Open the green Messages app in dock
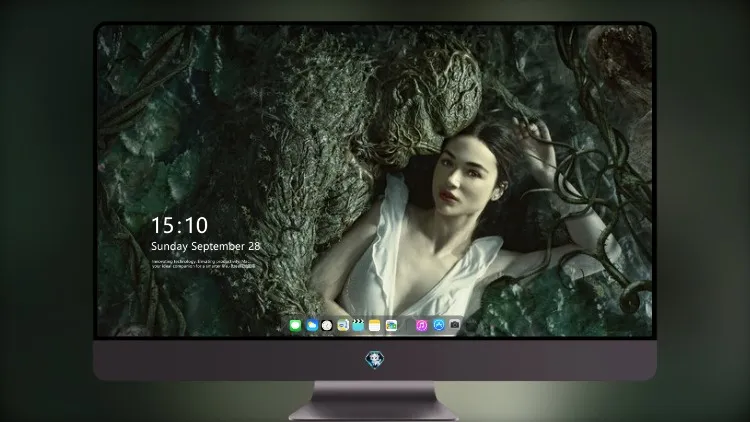This screenshot has width=750, height=422. [x=295, y=325]
